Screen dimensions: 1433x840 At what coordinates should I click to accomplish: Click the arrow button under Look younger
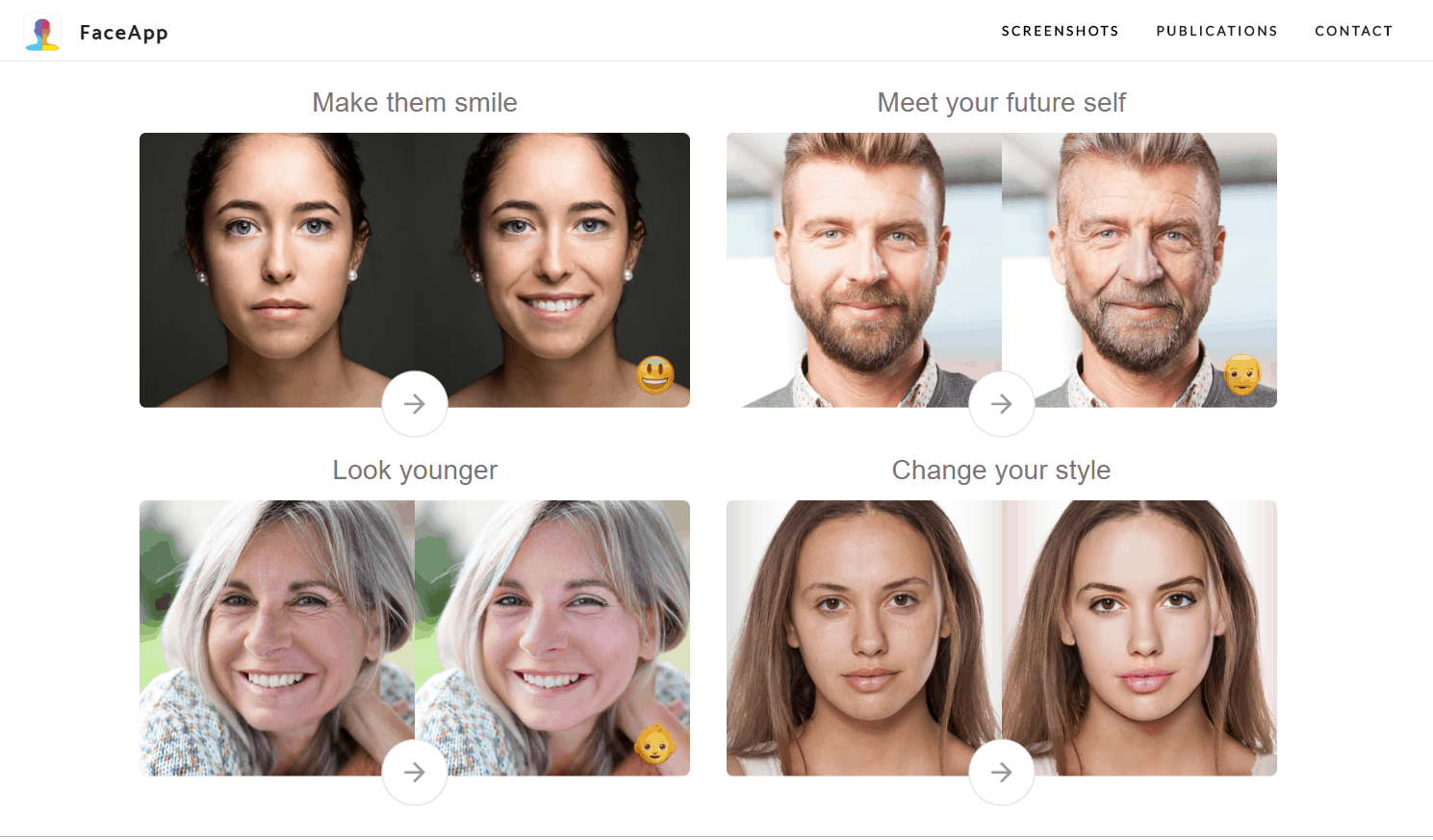(415, 772)
